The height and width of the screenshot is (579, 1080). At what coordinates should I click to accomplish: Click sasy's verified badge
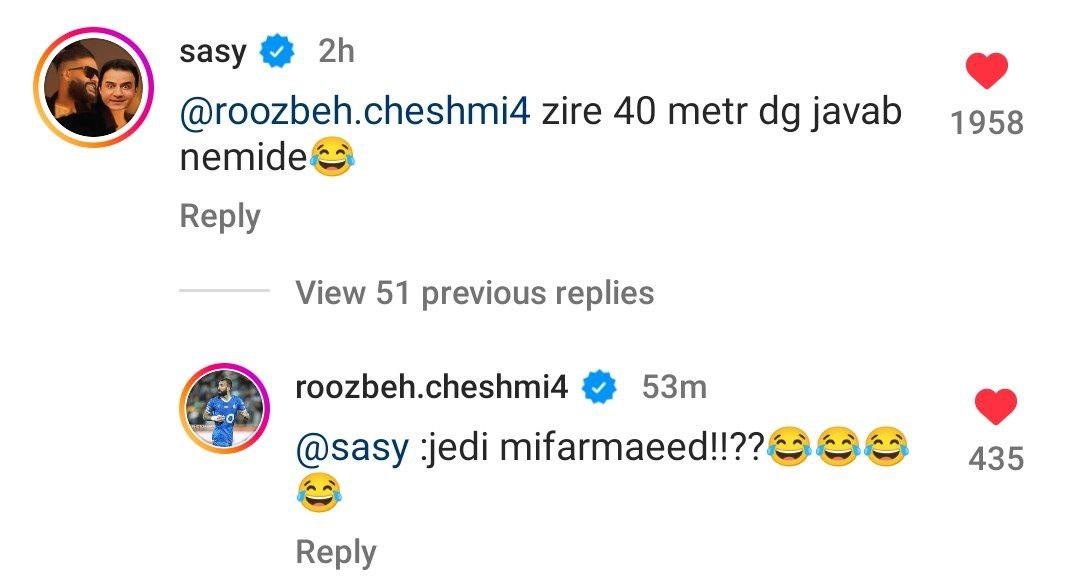point(274,50)
